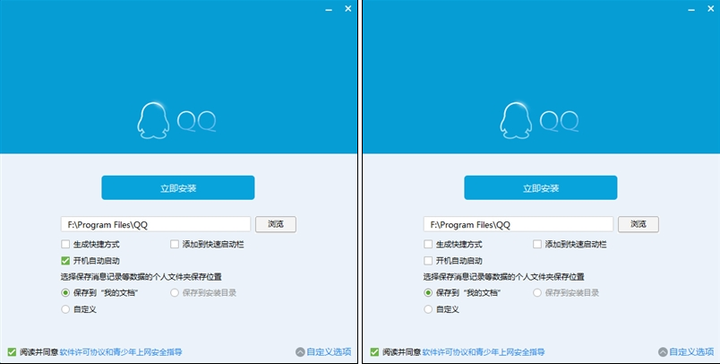Click 立即安装 in the right installer window
Screen dimensions: 720x364
point(540,188)
